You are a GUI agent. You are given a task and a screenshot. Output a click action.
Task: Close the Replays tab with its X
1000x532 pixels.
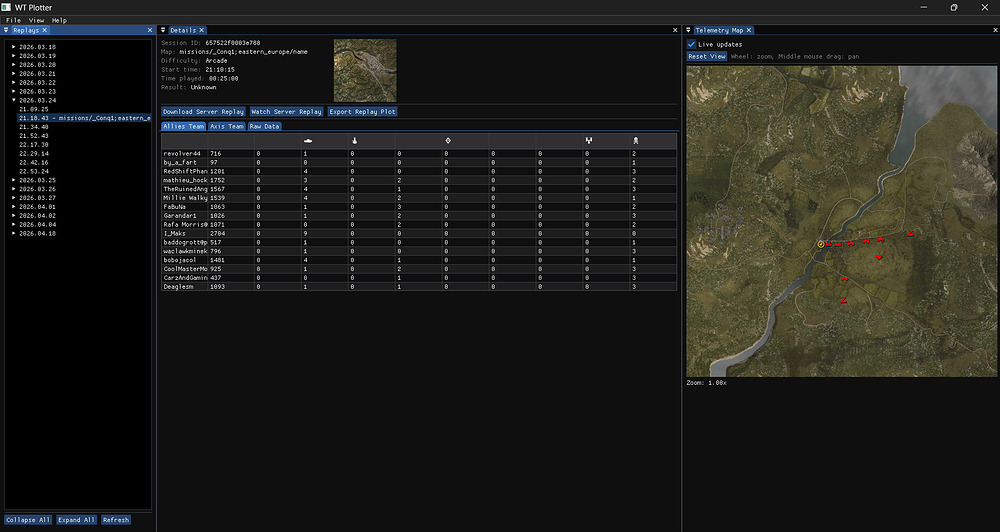pyautogui.click(x=45, y=30)
